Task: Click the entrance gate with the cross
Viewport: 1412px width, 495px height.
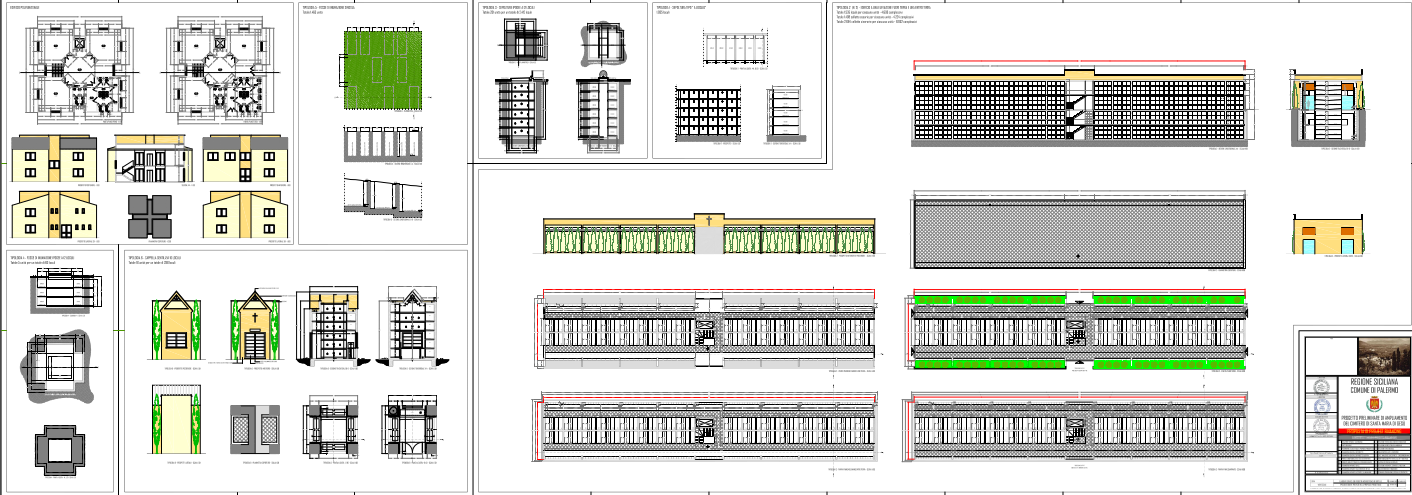Action: pyautogui.click(x=709, y=234)
